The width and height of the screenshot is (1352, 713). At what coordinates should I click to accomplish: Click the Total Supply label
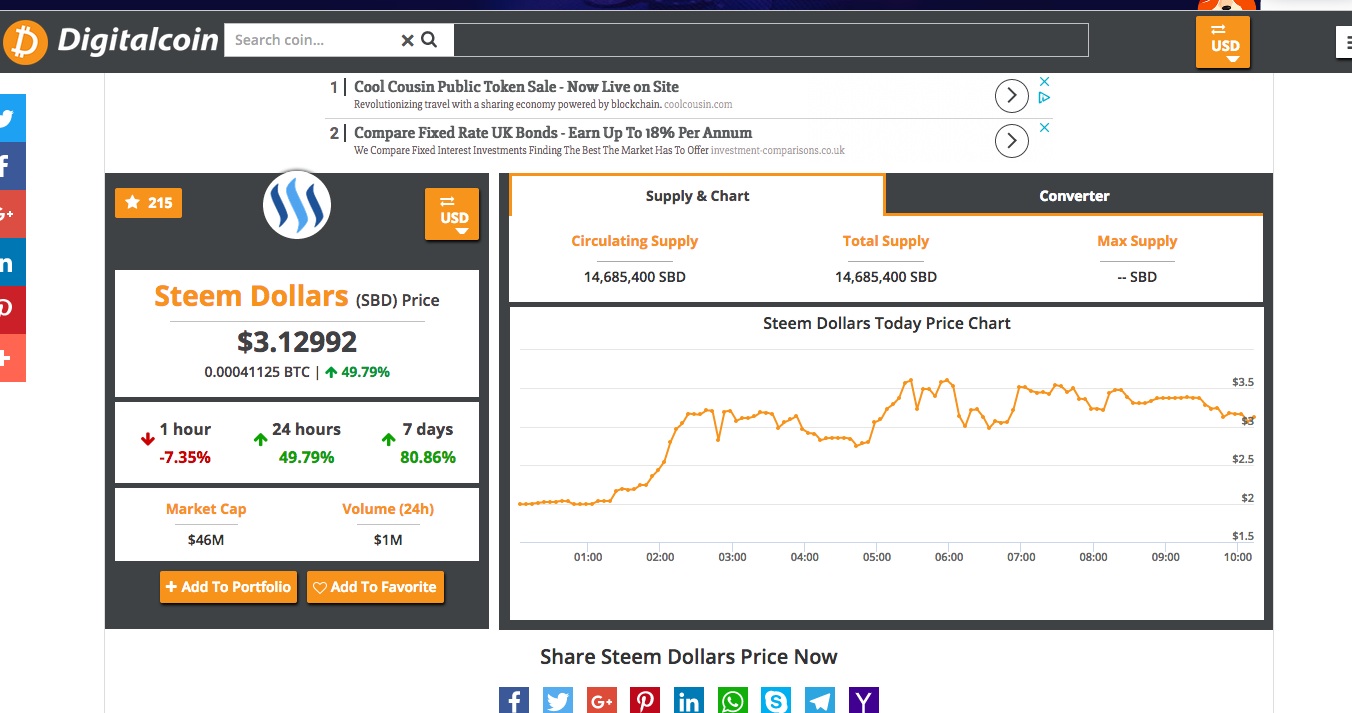coord(886,241)
